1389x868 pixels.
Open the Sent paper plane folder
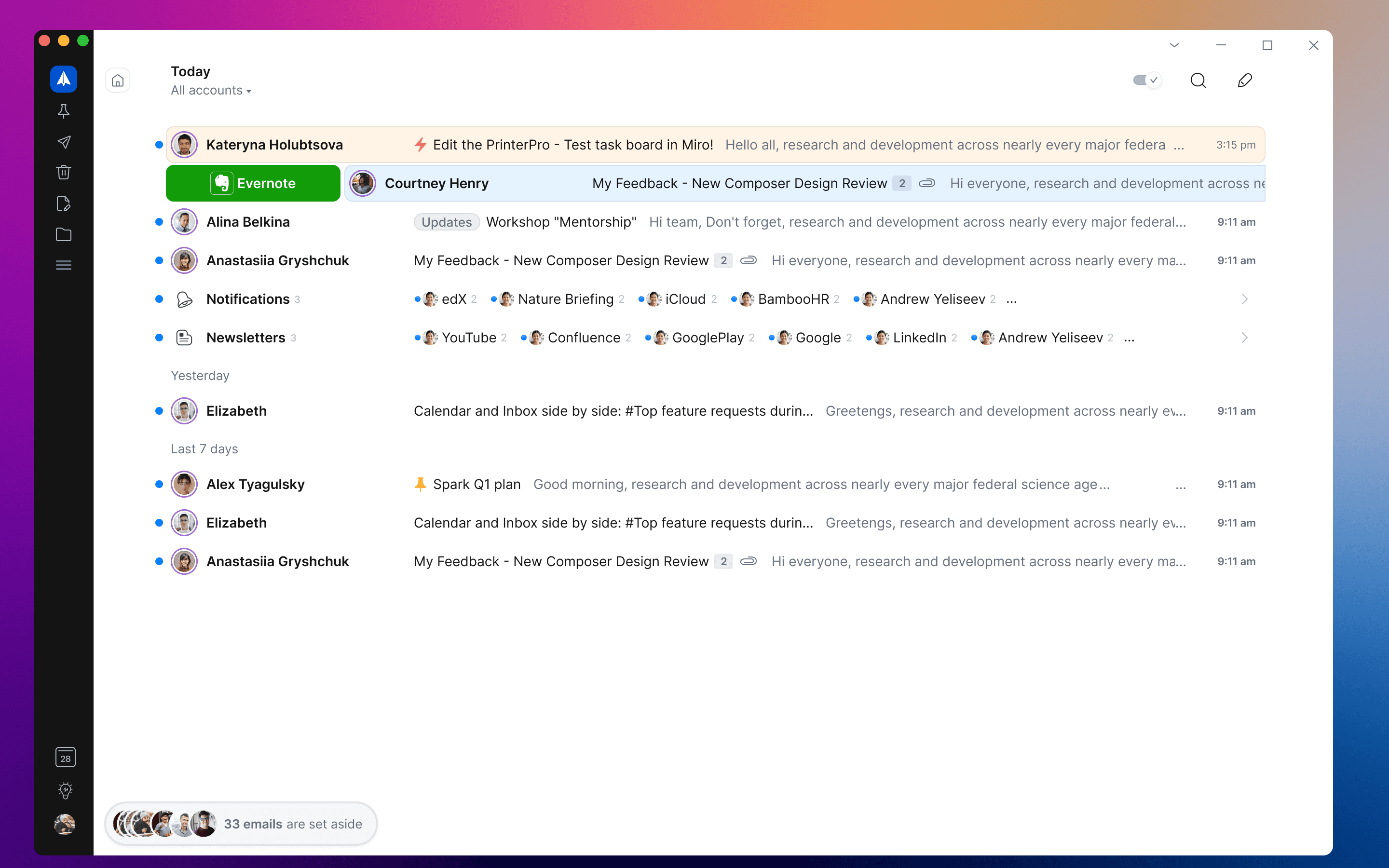pos(64,142)
